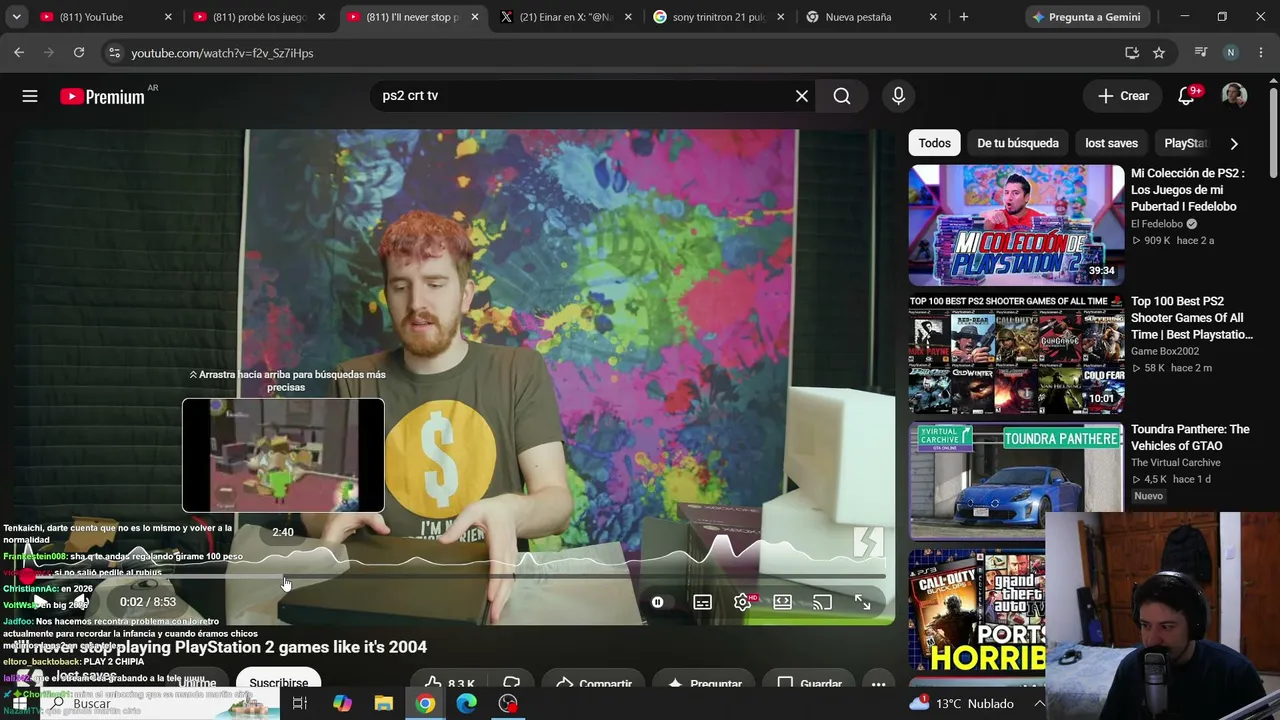The width and height of the screenshot is (1280, 720).
Task: Go back with browser back arrow
Action: click(x=19, y=53)
